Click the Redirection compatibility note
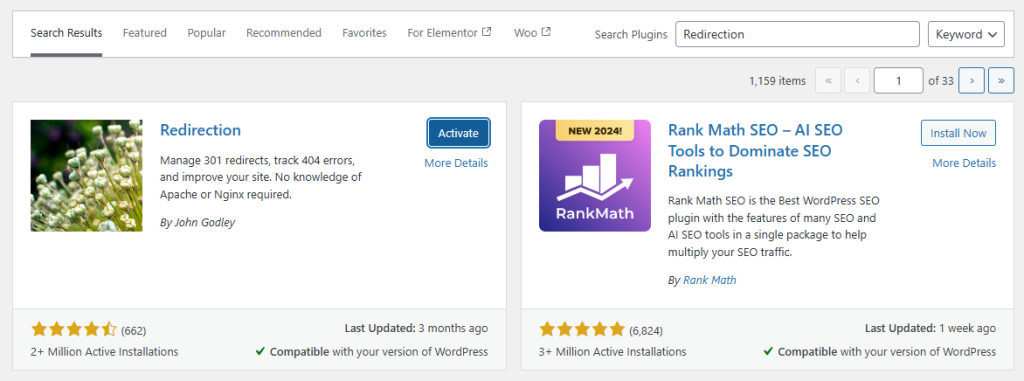This screenshot has width=1024, height=381. (x=372, y=352)
